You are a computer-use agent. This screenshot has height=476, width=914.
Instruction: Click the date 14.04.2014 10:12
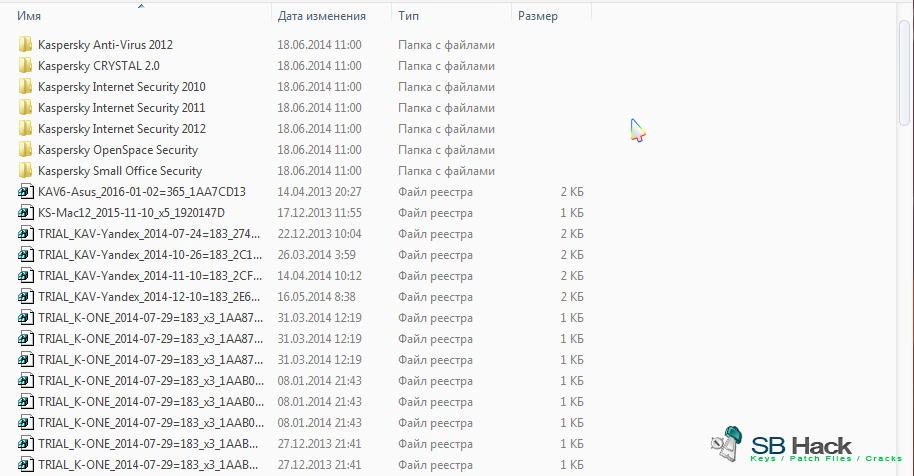319,276
